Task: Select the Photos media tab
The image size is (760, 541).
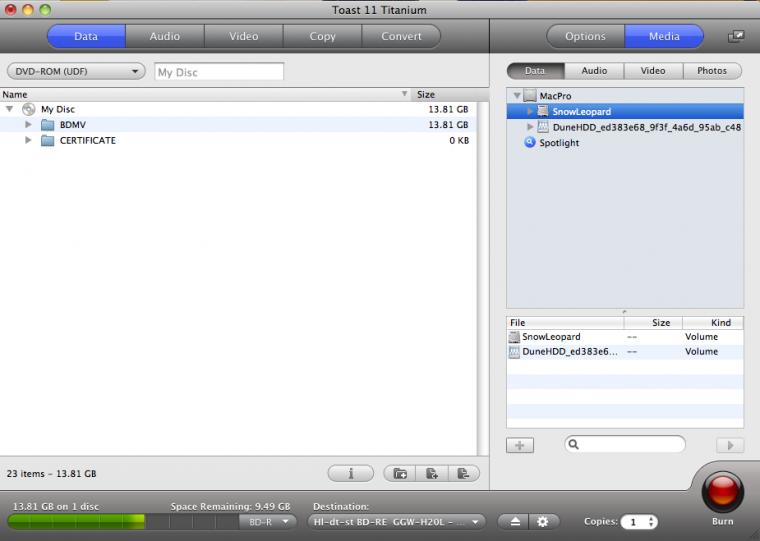Action: pyautogui.click(x=712, y=71)
